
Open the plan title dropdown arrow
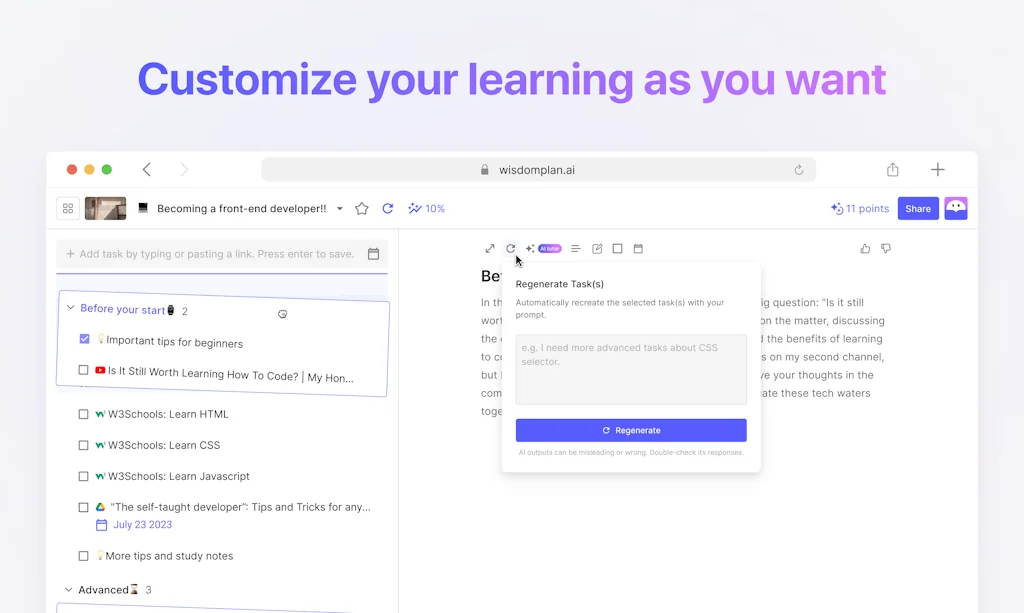coord(340,208)
